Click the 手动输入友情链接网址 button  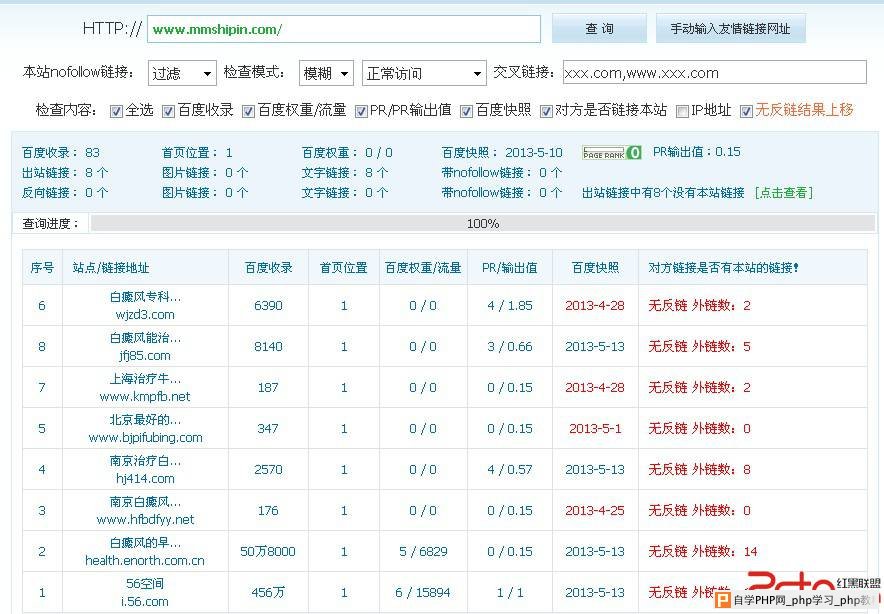click(731, 29)
